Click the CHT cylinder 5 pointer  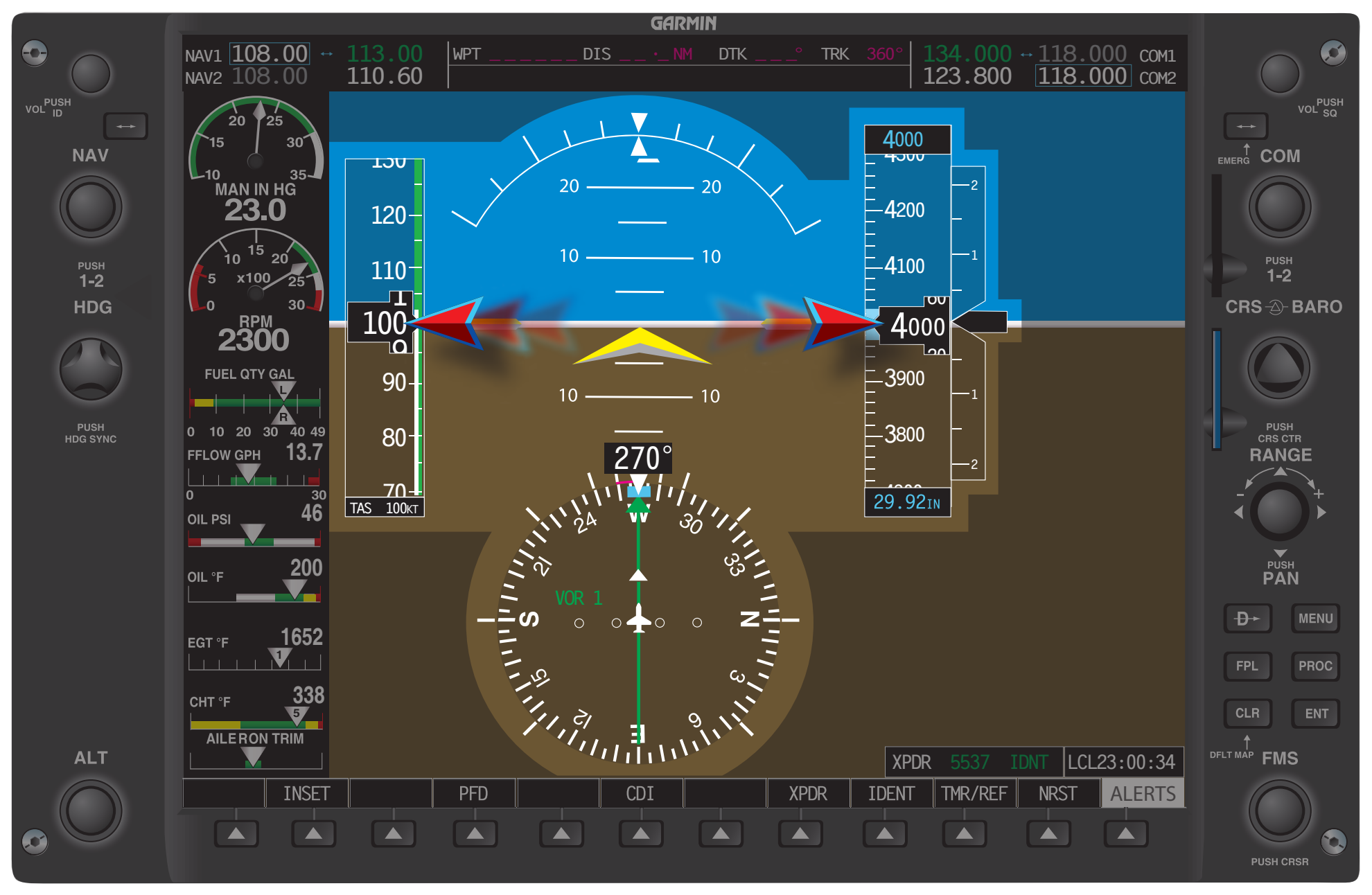pos(297,716)
